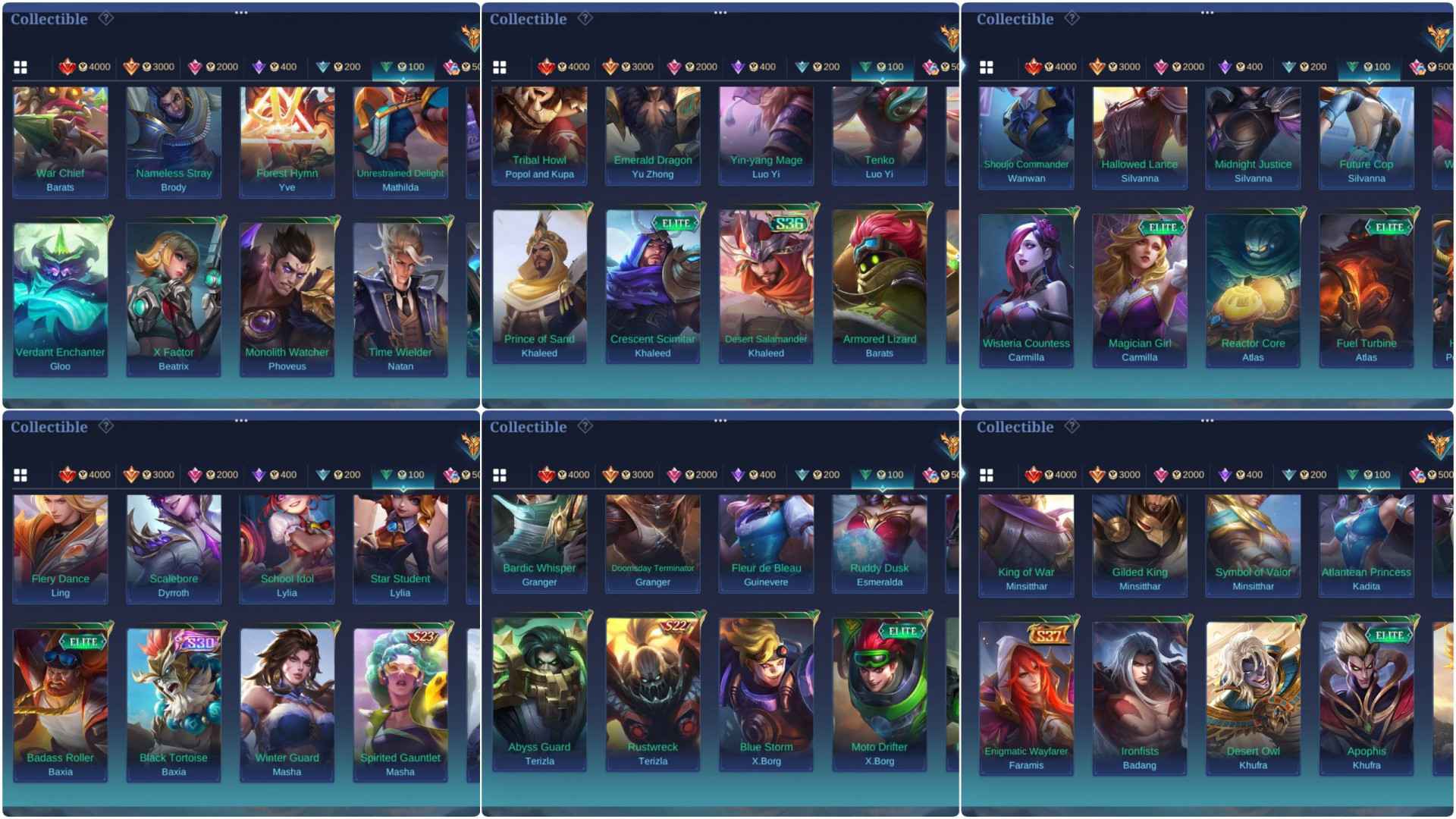
Task: Click the Crescent Scimitar Khaleed elite skin
Action: [x=653, y=286]
